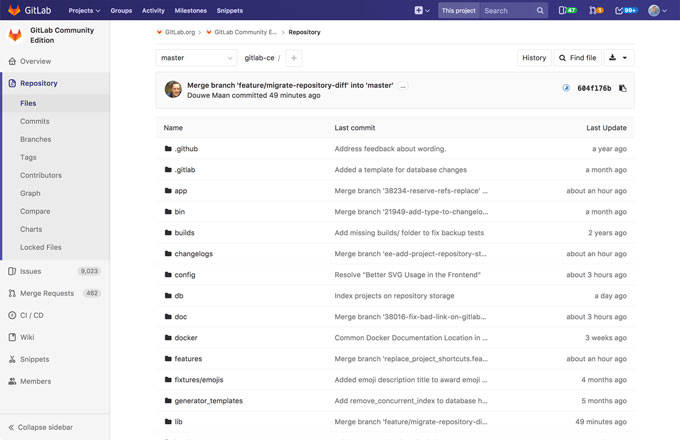Image resolution: width=680 pixels, height=440 pixels.
Task: Click the History button
Action: [534, 58]
